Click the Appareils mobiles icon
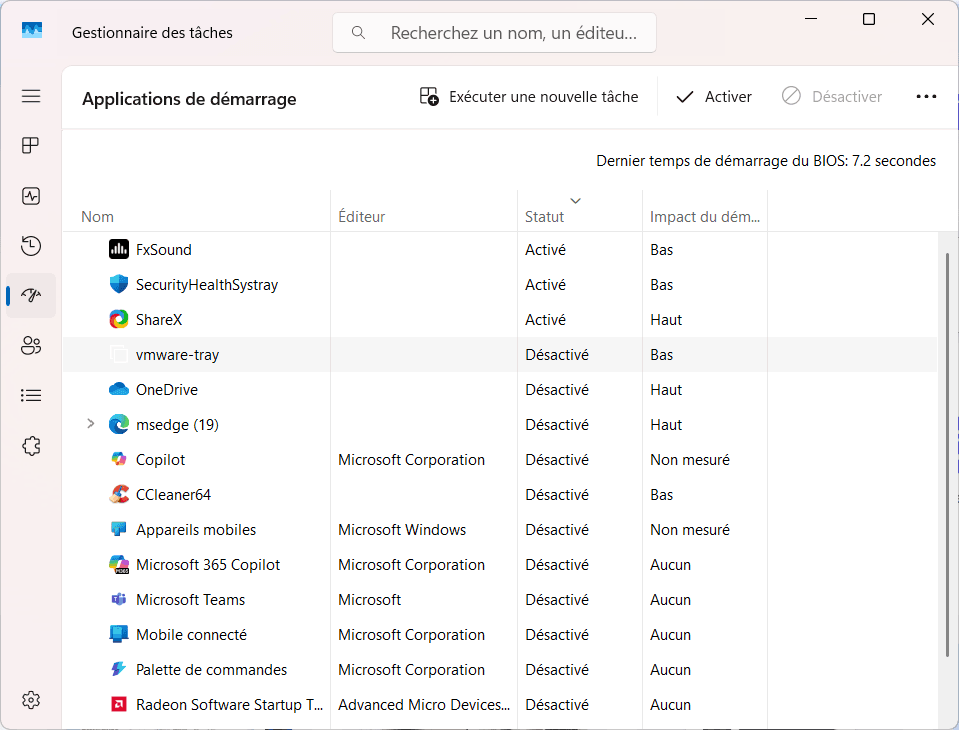 [119, 529]
